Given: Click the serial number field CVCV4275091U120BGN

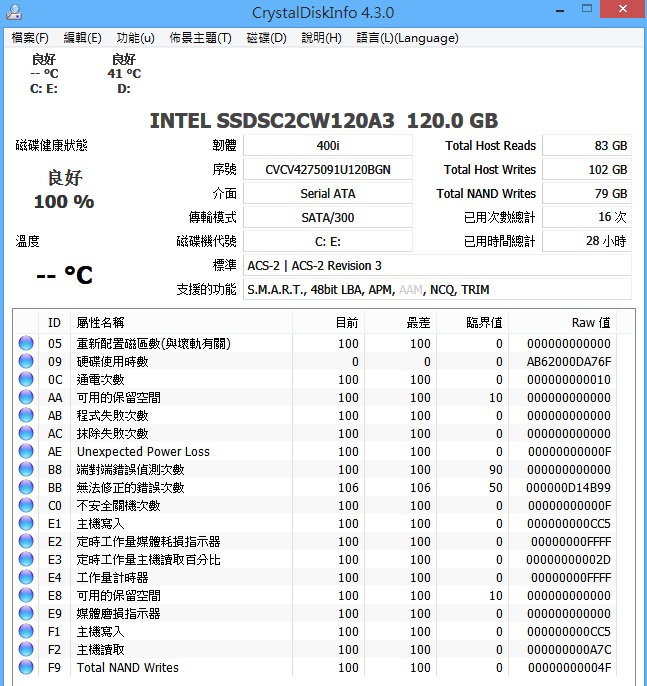Looking at the screenshot, I should point(328,169).
